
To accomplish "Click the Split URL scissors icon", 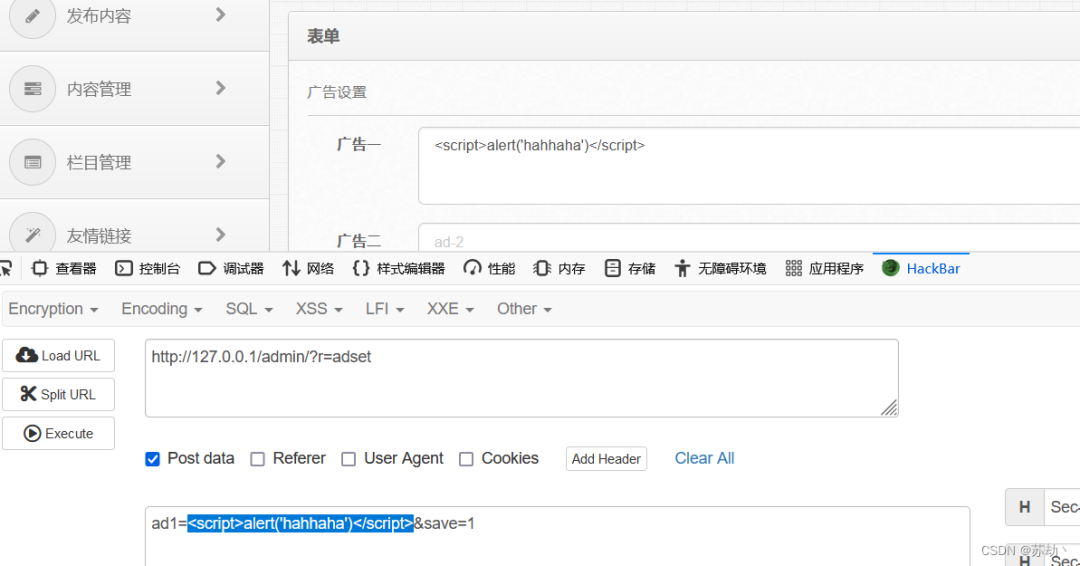I will click(28, 394).
